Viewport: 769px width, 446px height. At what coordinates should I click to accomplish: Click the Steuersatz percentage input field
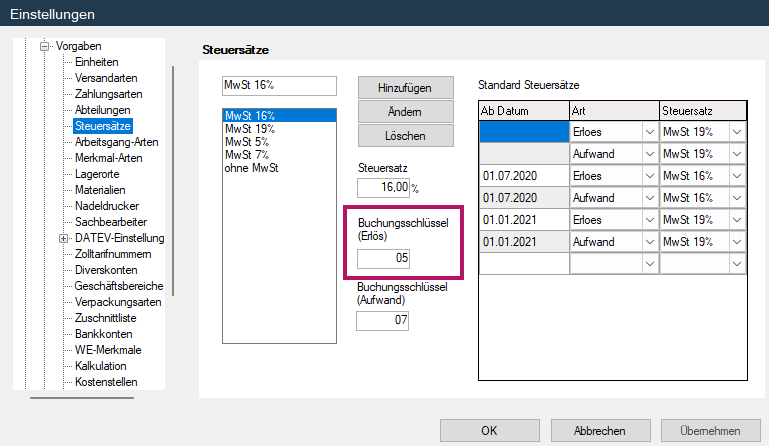click(x=383, y=187)
